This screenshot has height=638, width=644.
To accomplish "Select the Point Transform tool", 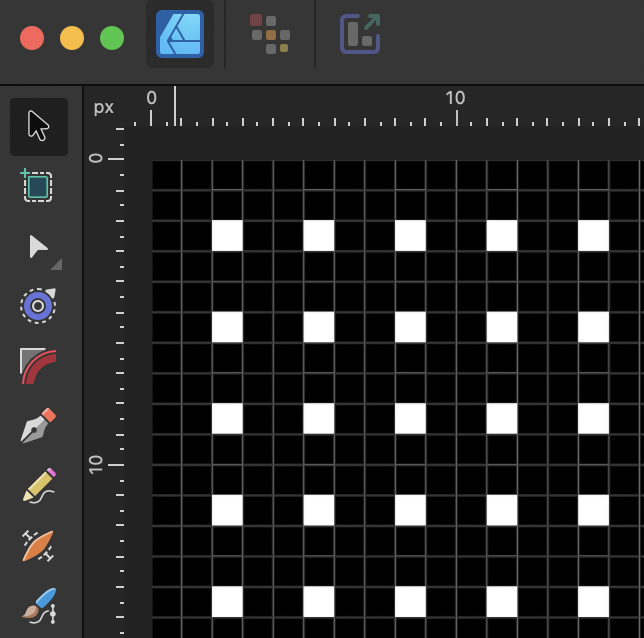I will tap(38, 306).
